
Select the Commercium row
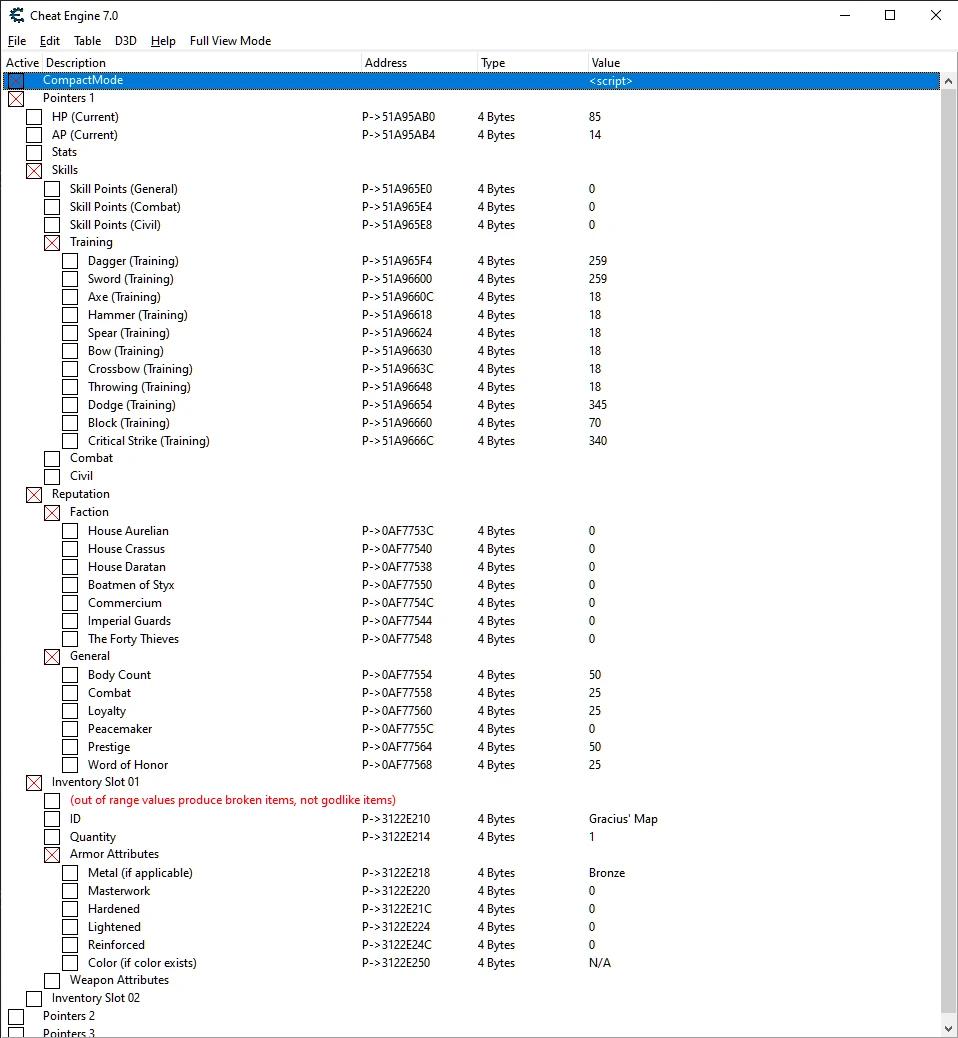(x=471, y=603)
